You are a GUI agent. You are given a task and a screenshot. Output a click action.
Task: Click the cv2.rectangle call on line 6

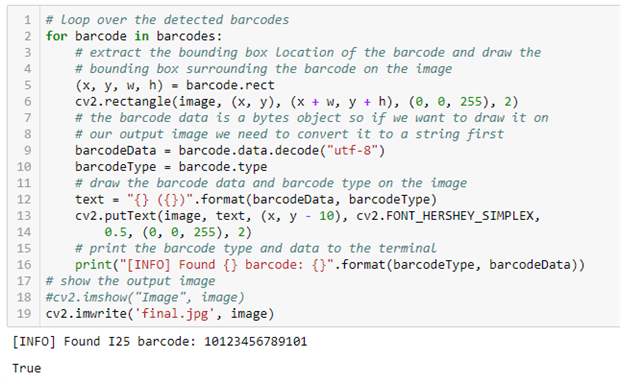tap(297, 102)
